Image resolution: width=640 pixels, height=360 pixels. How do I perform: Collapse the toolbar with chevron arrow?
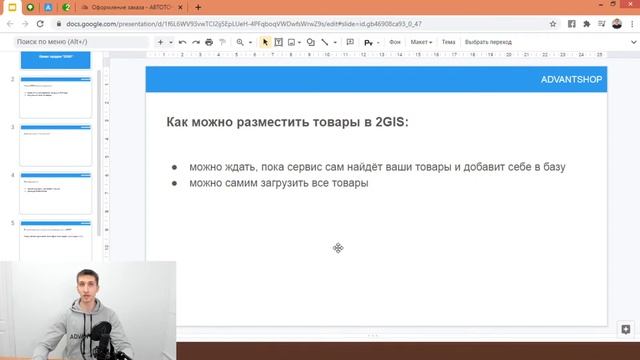point(633,42)
